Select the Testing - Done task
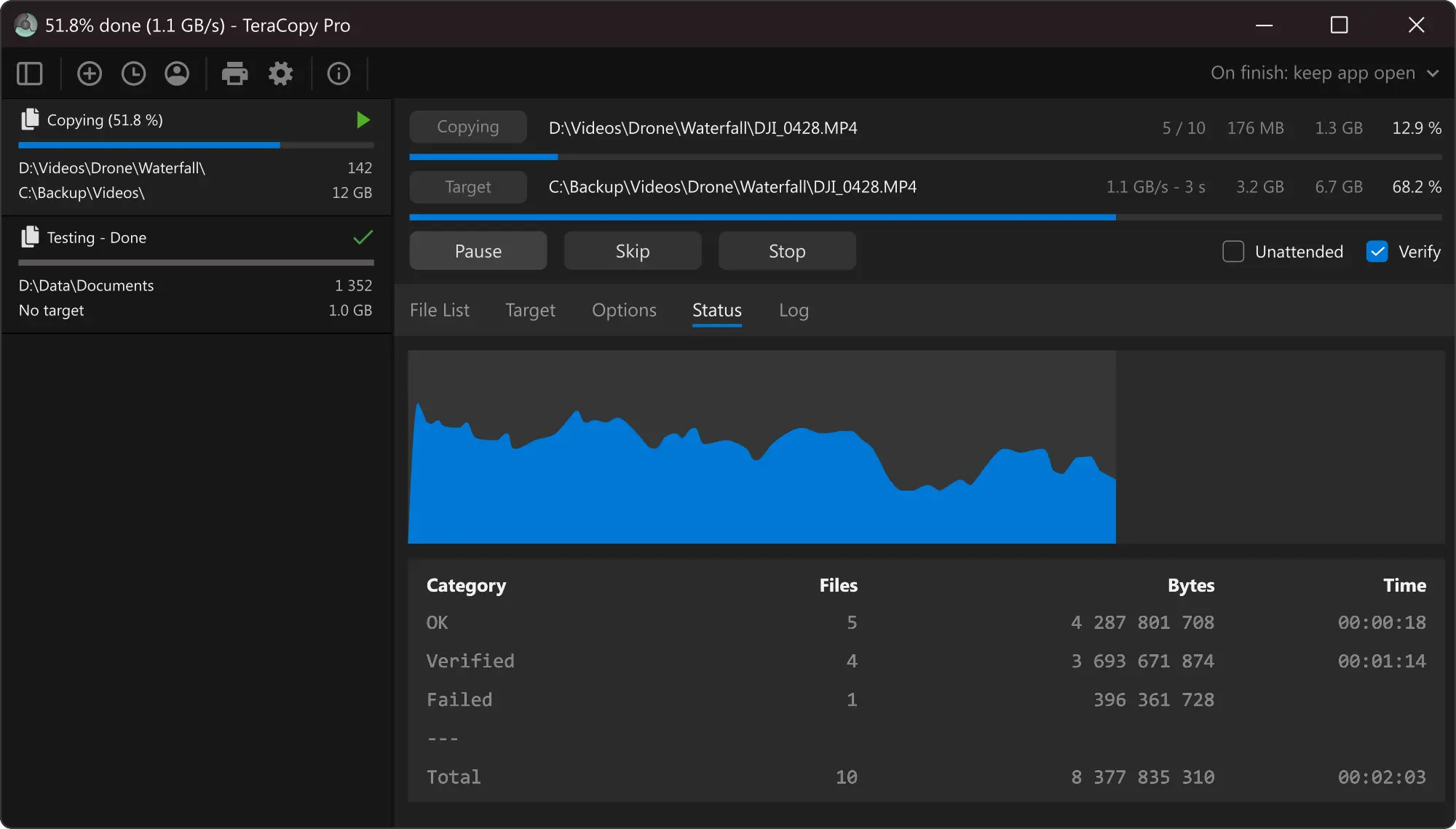 146,237
